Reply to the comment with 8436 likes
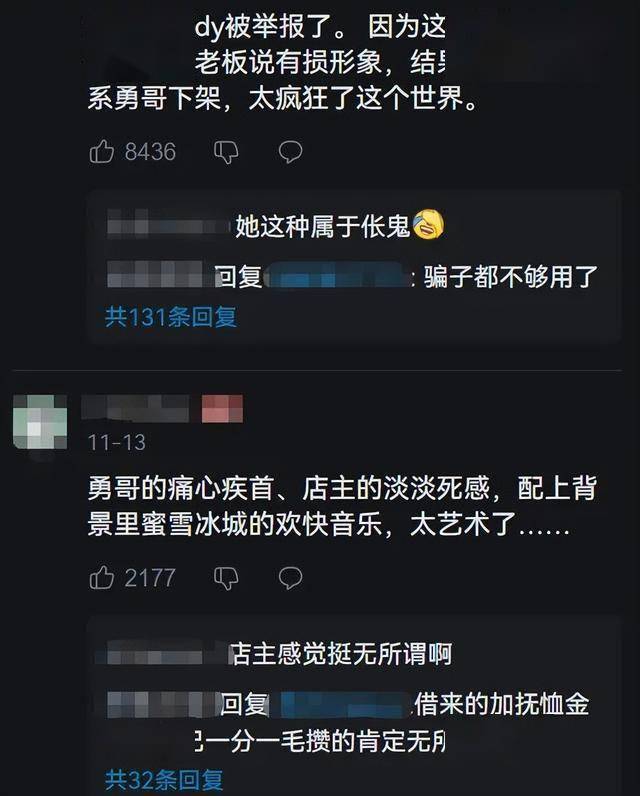This screenshot has width=640, height=796. pyautogui.click(x=290, y=152)
